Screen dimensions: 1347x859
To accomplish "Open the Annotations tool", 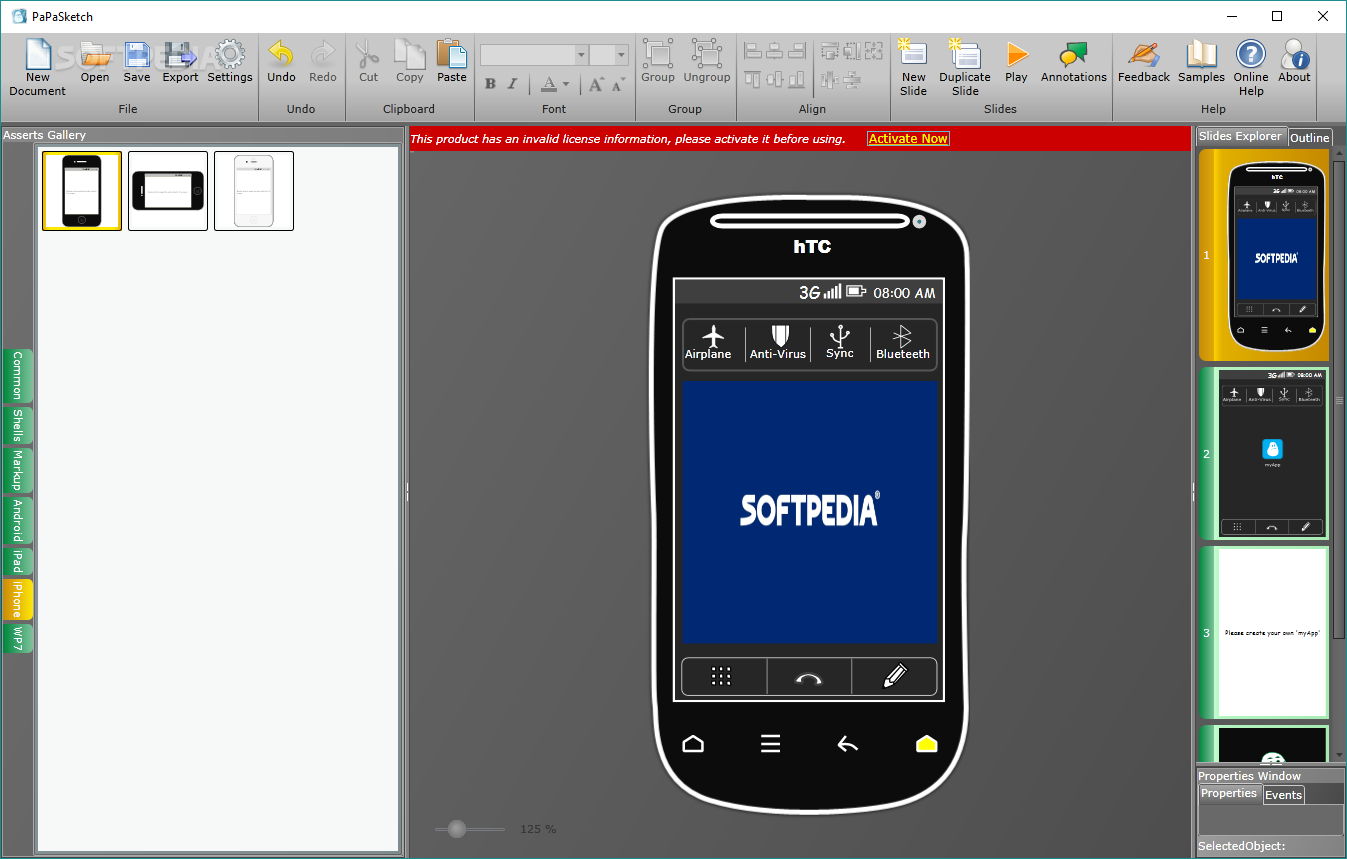I will pyautogui.click(x=1074, y=62).
